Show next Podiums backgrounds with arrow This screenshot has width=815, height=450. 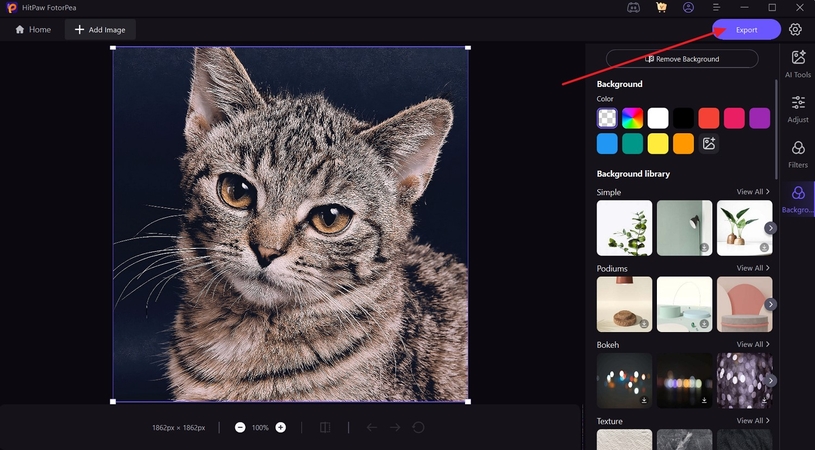click(770, 305)
